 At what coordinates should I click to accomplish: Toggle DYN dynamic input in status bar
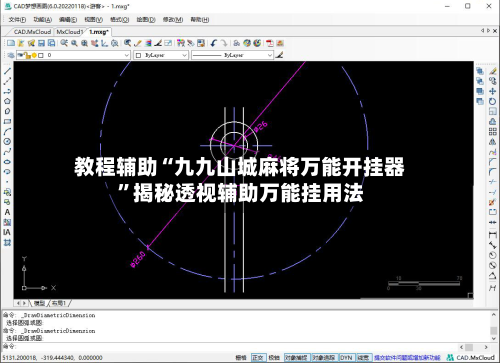(x=346, y=358)
